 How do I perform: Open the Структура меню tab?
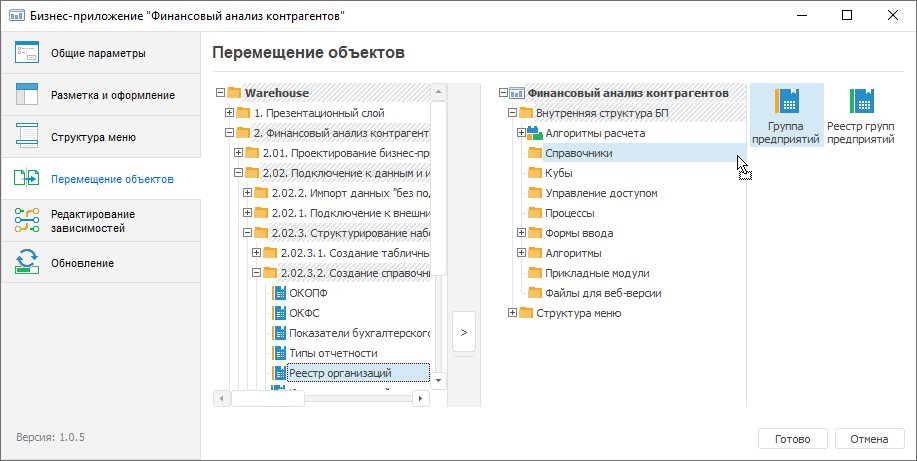click(93, 137)
